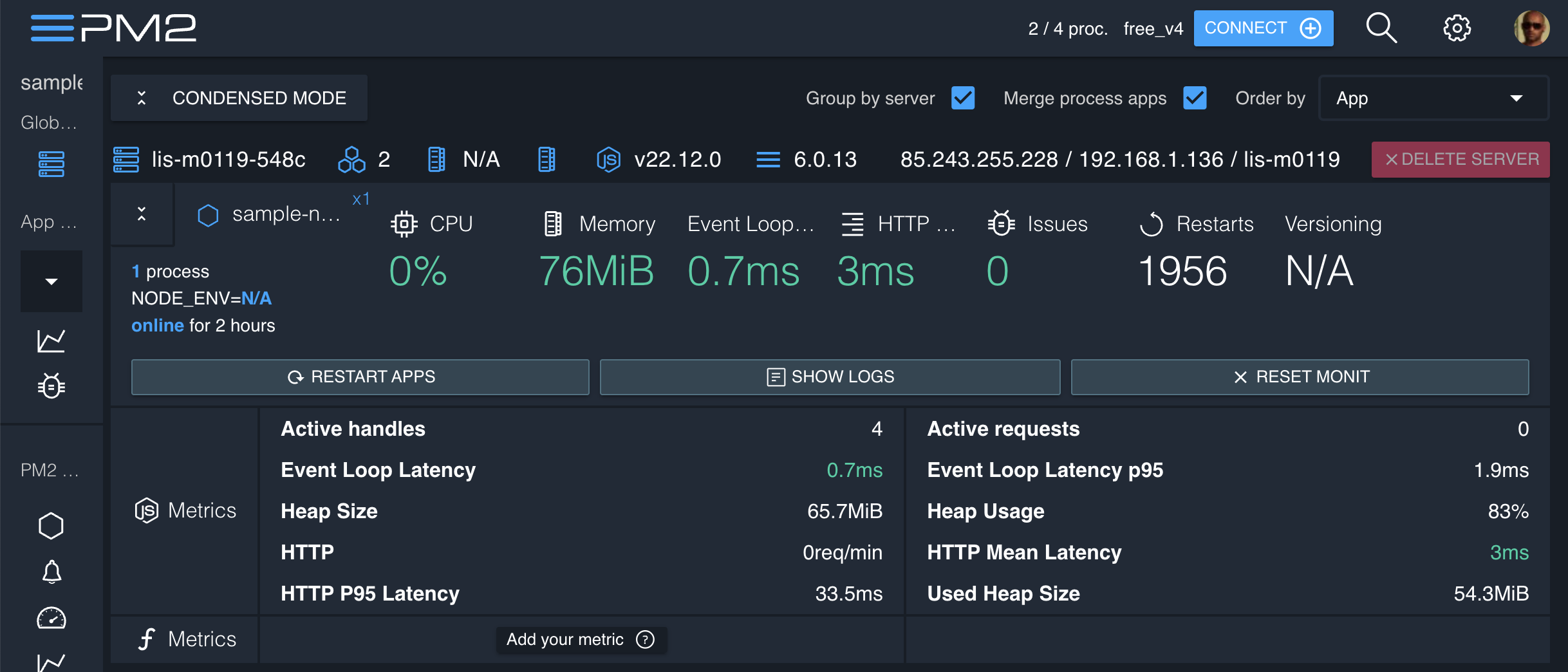Screen dimensions: 1568x672
Task: Click the Issues bug icon
Action: [1002, 223]
